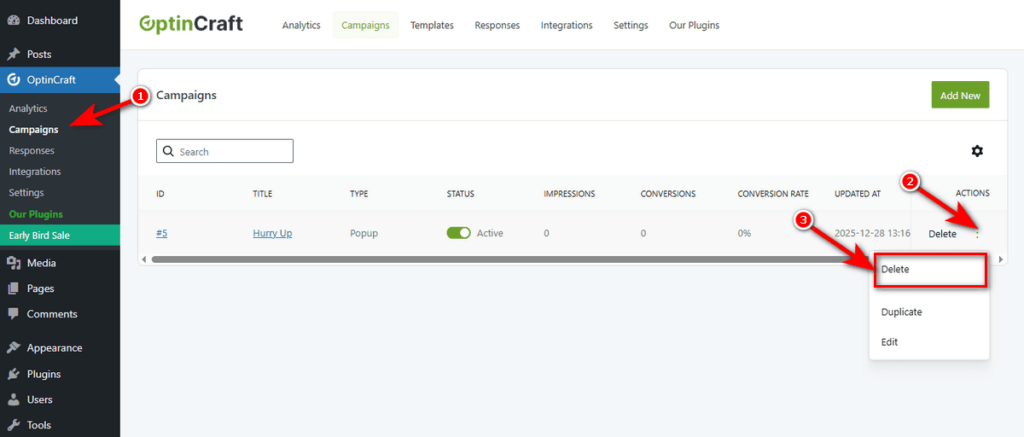1024x437 pixels.
Task: Open Comments via speech bubble icon
Action: pyautogui.click(x=13, y=314)
